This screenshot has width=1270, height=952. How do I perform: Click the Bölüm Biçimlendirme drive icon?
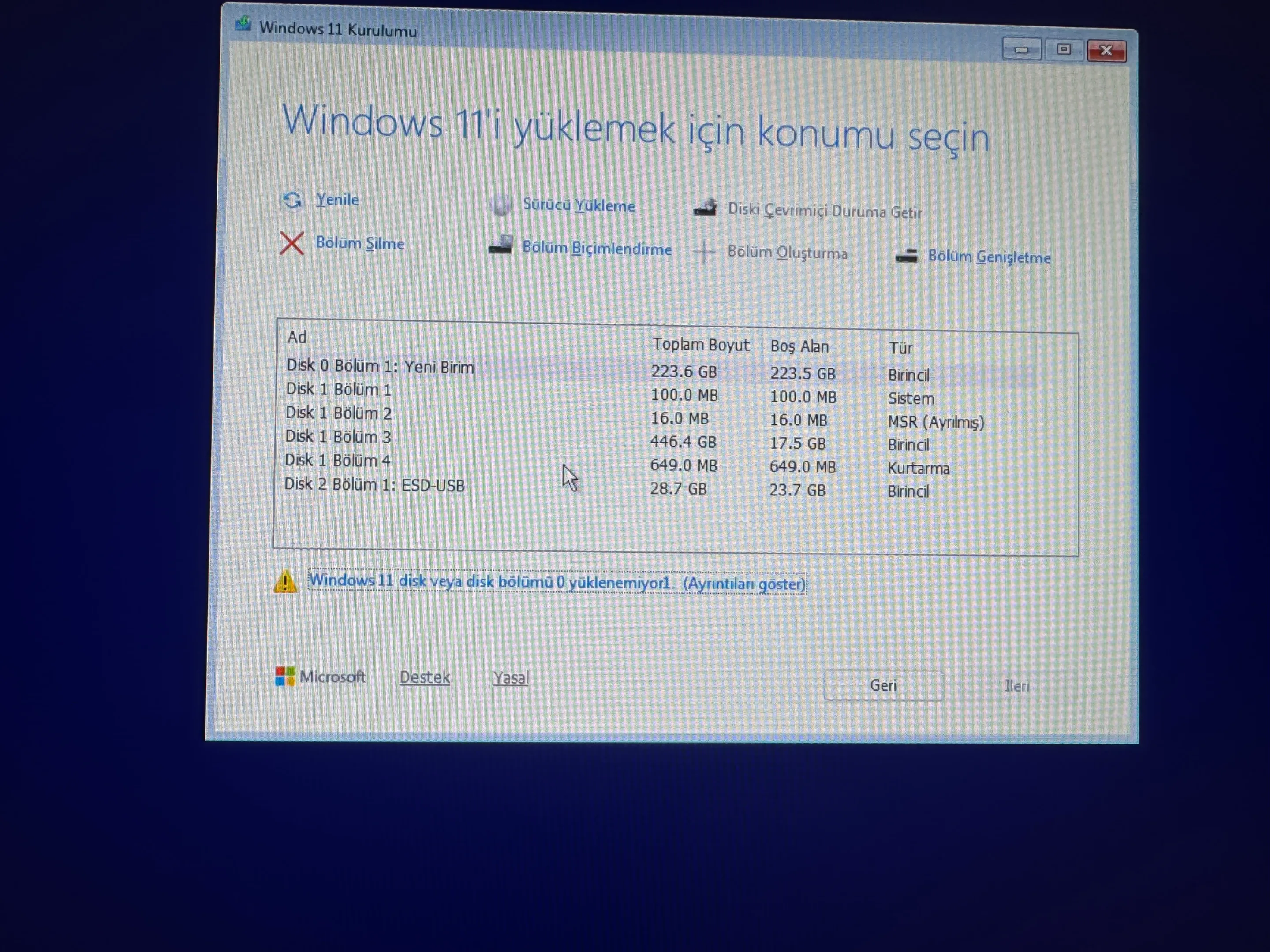click(x=501, y=245)
